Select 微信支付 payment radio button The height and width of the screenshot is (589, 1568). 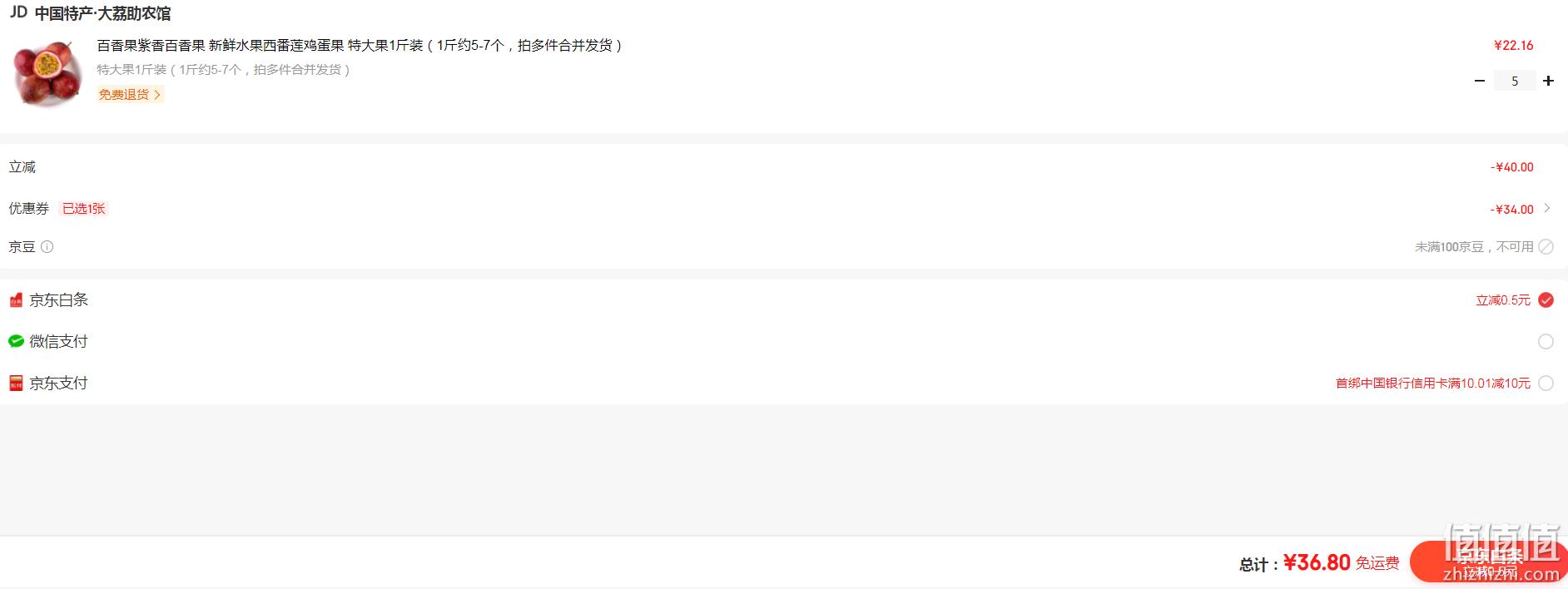[1546, 341]
